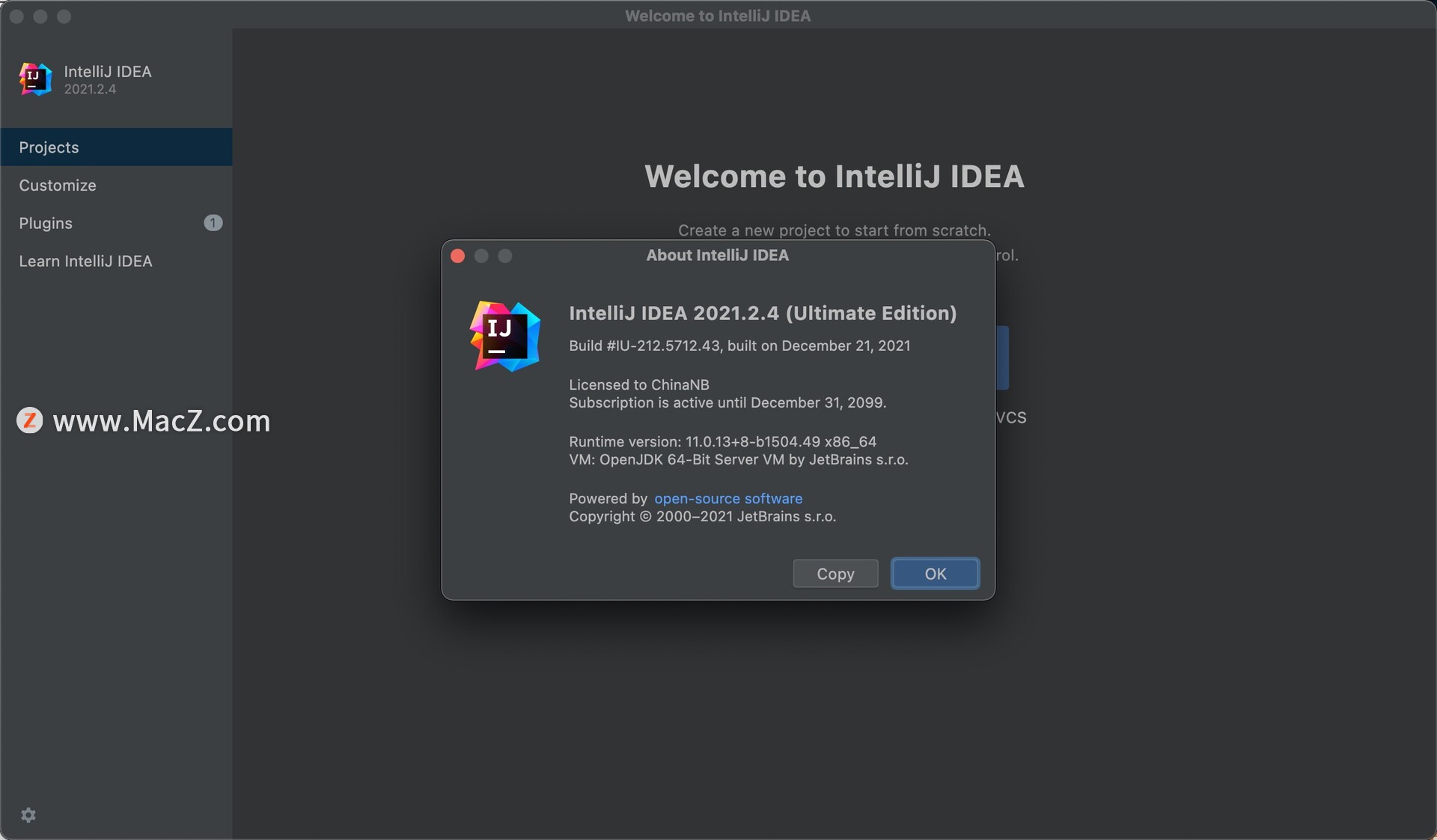
Task: Confirm with the OK button
Action: point(935,574)
